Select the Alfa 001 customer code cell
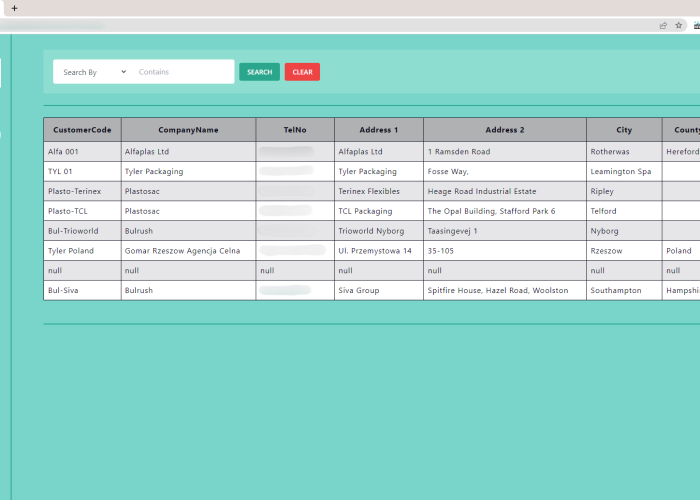Screen dimensions: 700x500 point(82,152)
